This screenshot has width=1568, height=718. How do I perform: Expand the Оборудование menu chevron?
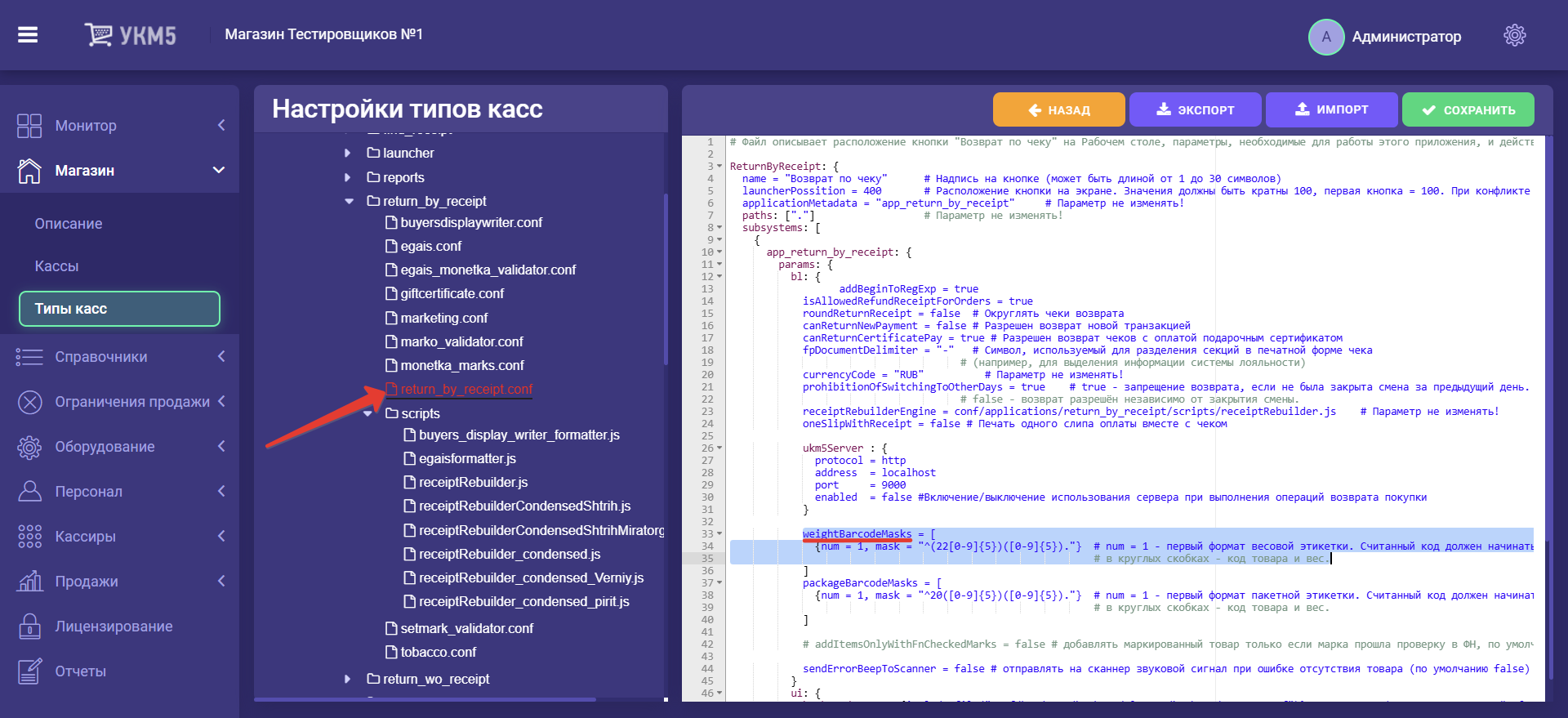point(221,446)
